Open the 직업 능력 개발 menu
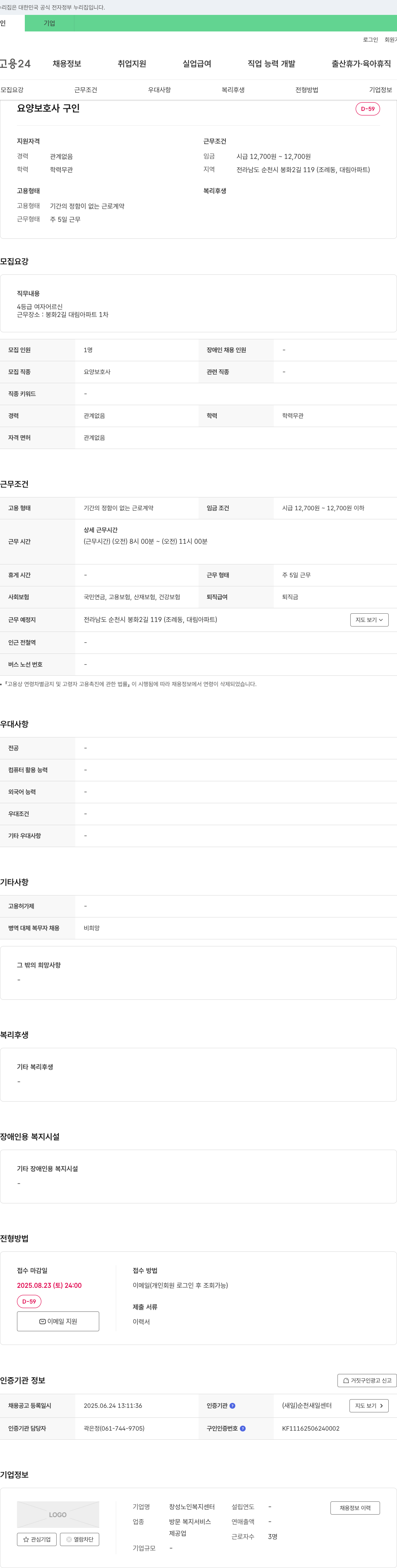Viewport: 397px width, 1568px height. [271, 64]
